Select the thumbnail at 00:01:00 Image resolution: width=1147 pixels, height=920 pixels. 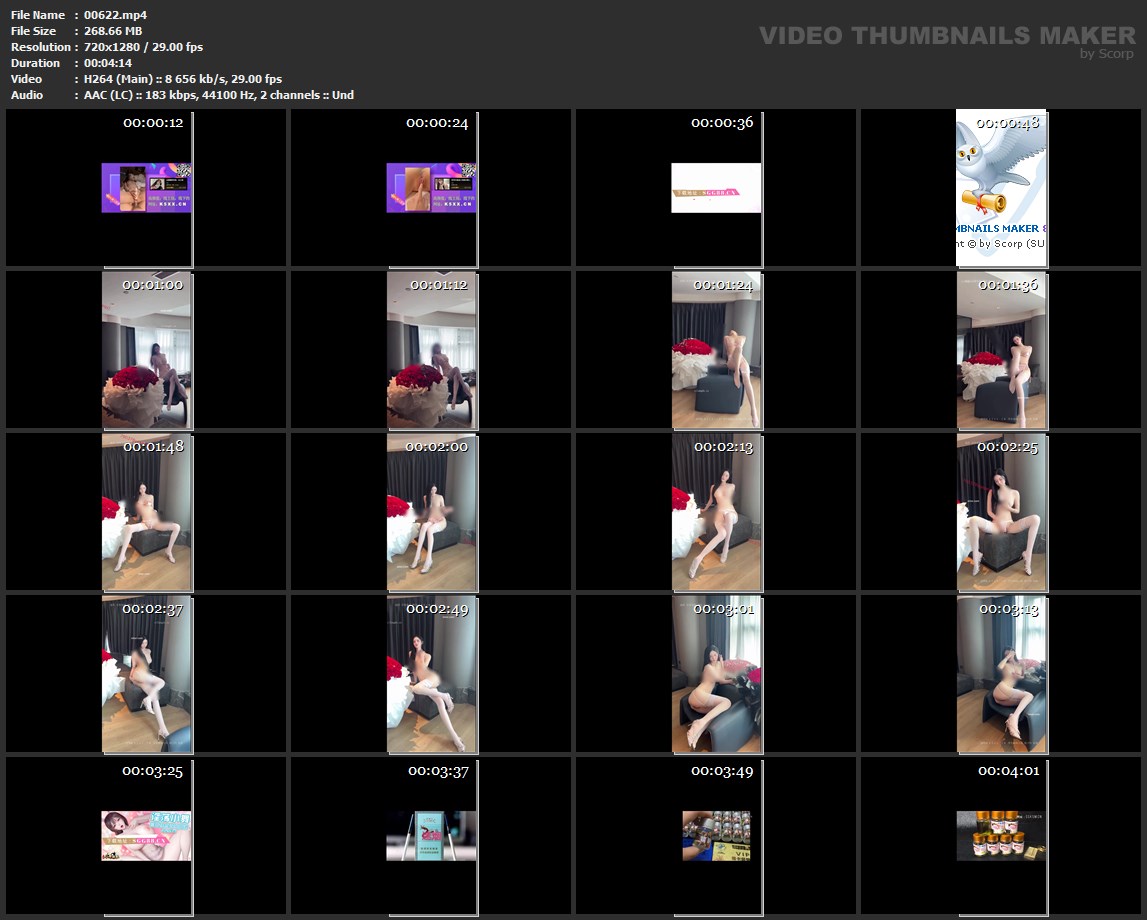146,350
